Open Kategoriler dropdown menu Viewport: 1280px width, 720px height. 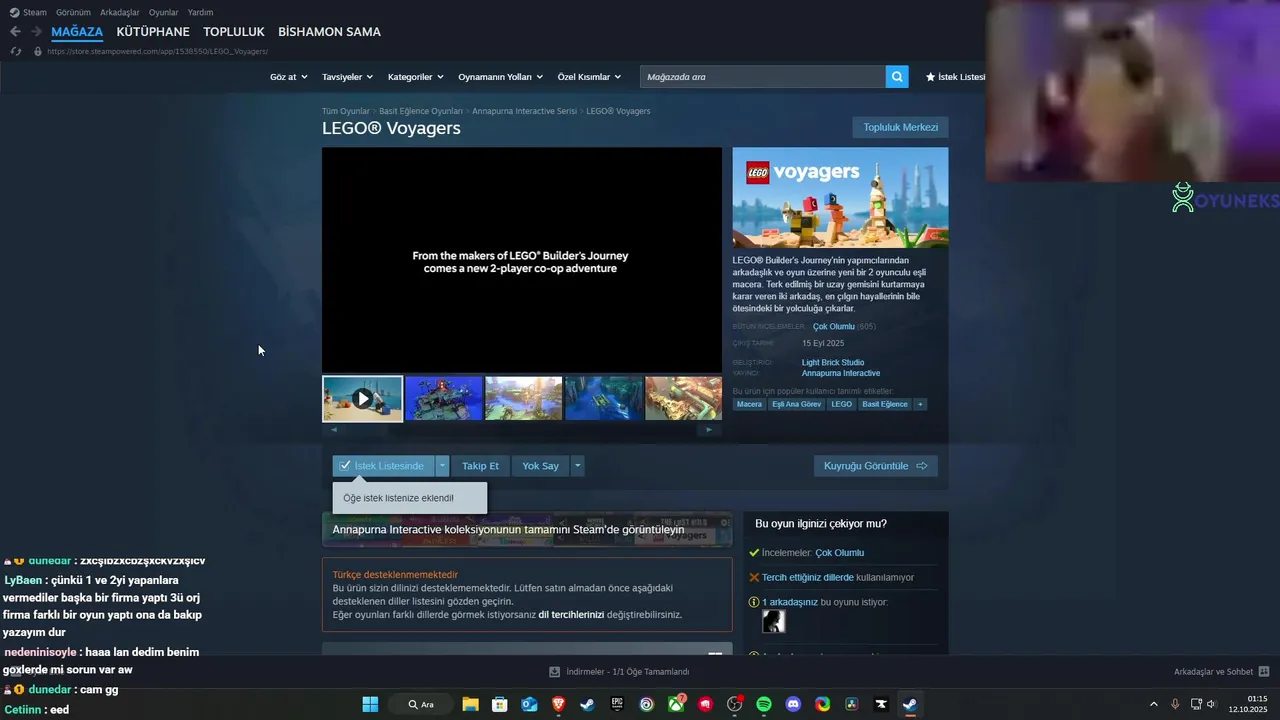[416, 77]
